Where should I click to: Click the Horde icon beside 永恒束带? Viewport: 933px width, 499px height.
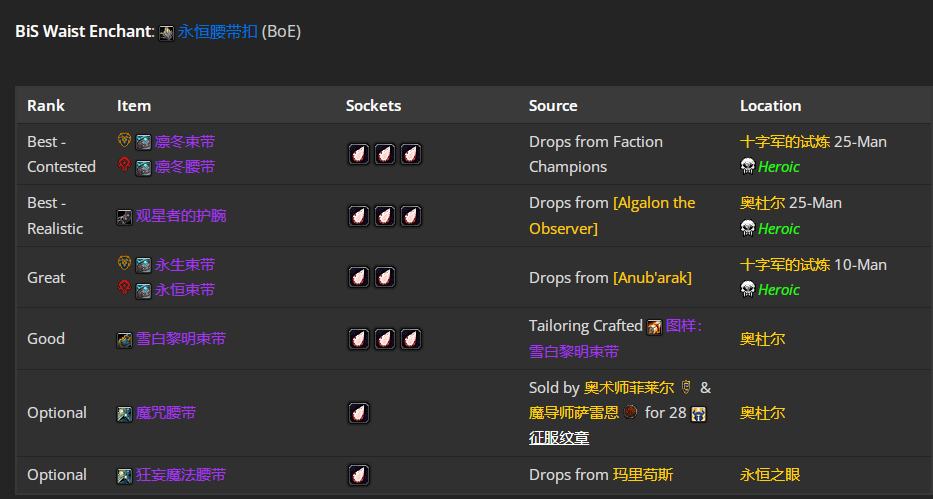(124, 287)
